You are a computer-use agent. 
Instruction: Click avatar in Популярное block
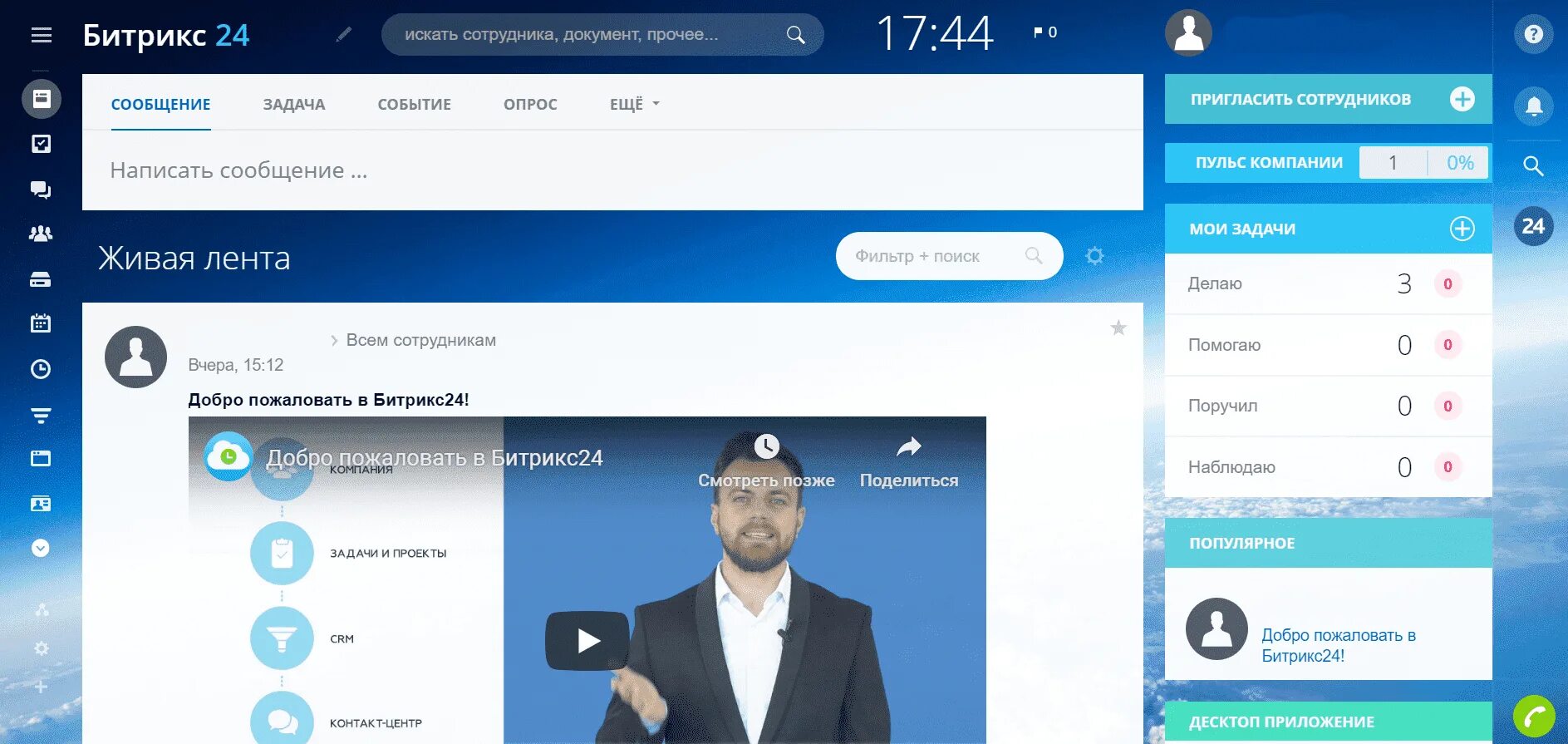tap(1217, 629)
